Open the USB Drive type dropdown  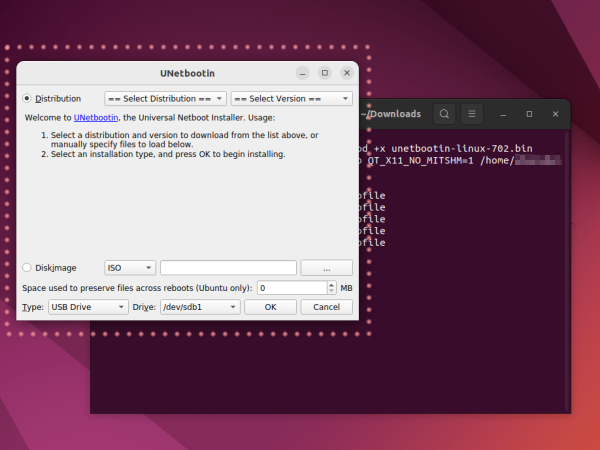click(x=88, y=307)
